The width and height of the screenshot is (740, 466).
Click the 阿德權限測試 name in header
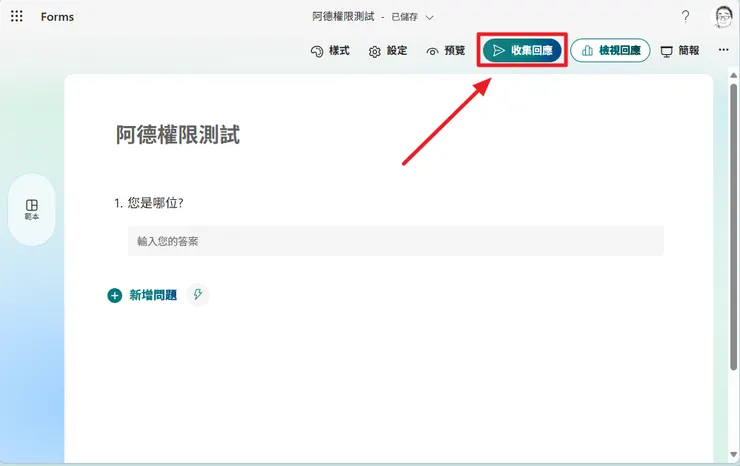pos(343,17)
